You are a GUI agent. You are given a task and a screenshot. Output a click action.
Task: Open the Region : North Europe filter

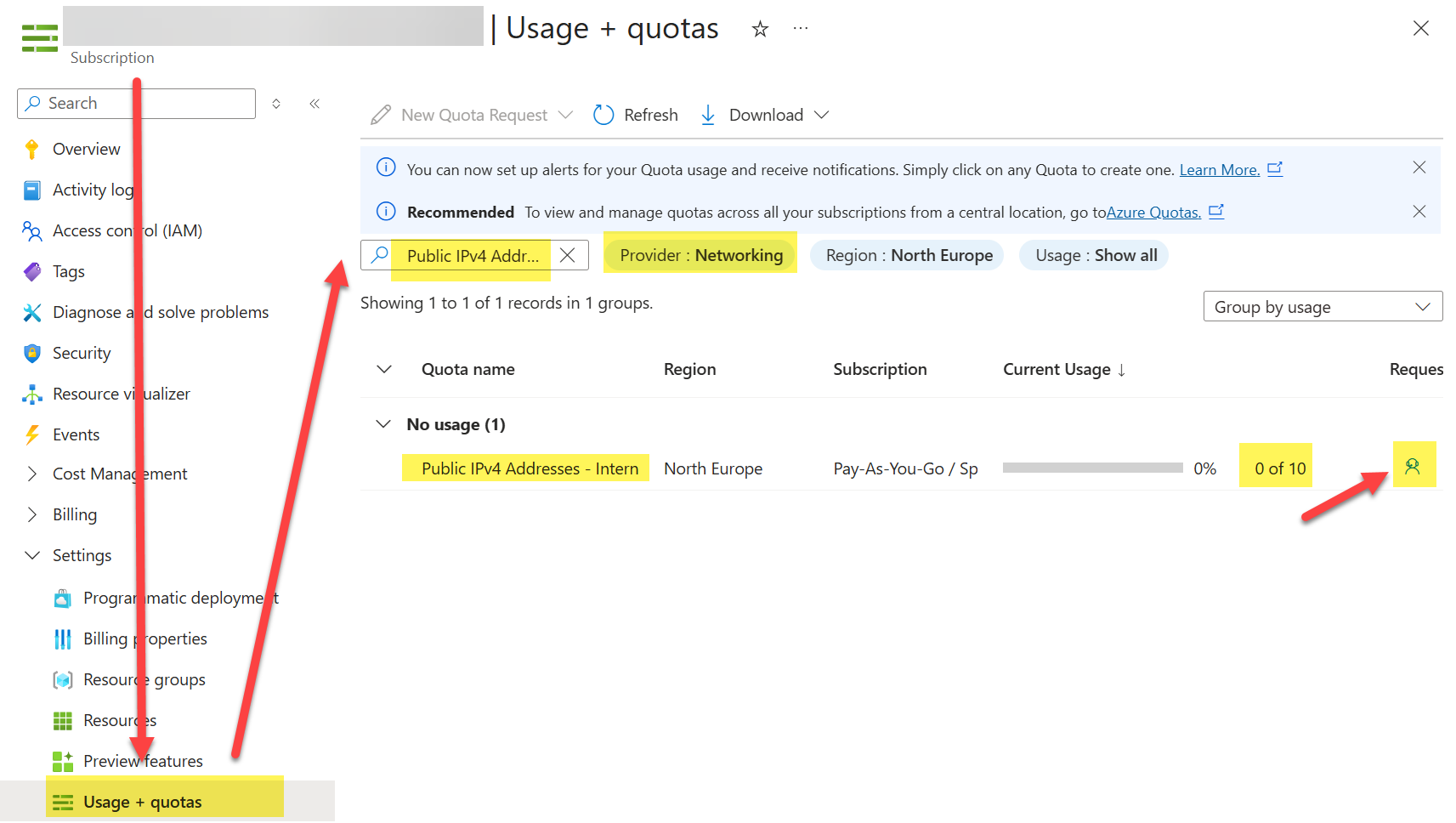pyautogui.click(x=907, y=256)
